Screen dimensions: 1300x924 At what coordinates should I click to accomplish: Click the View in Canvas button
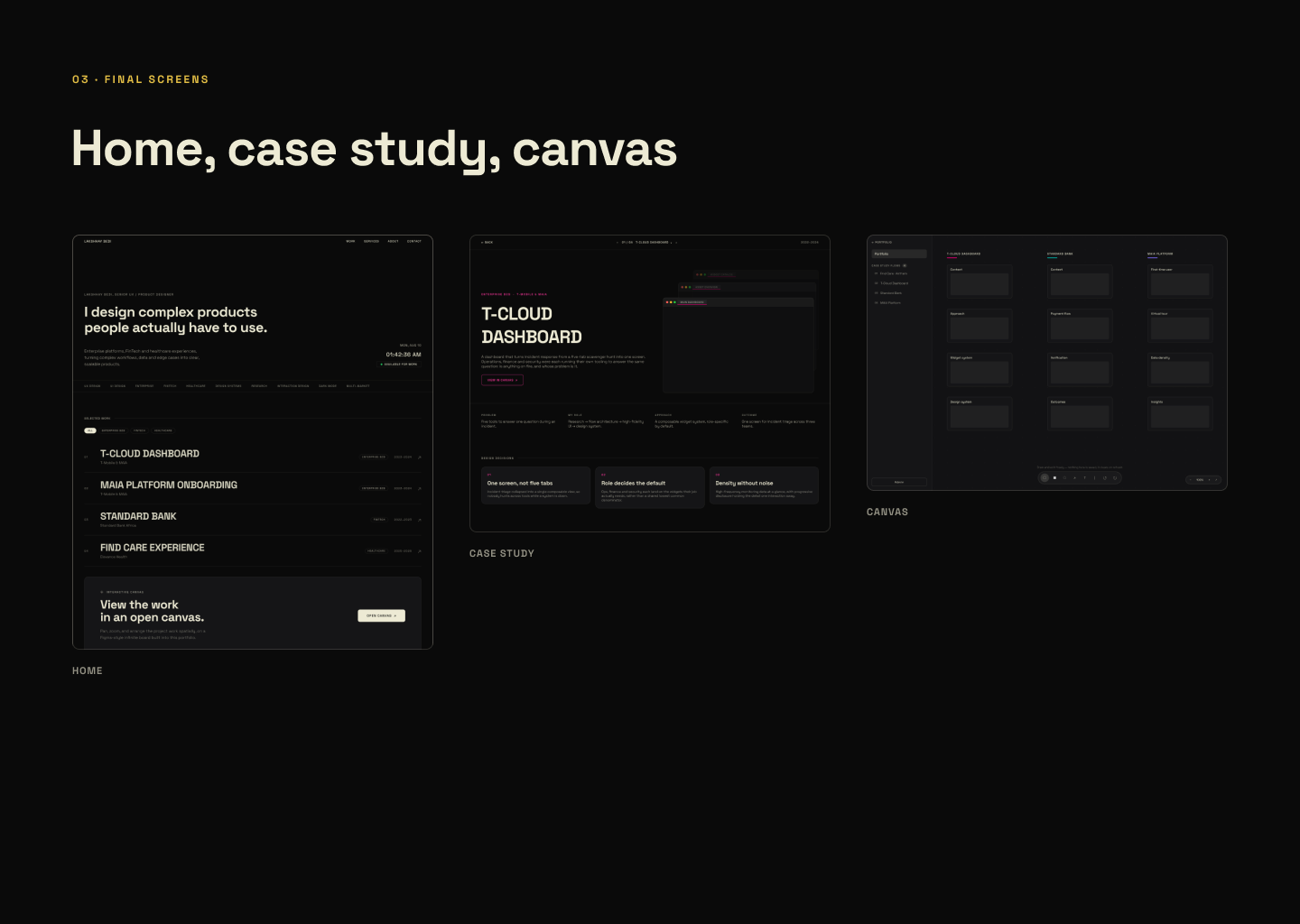(502, 380)
